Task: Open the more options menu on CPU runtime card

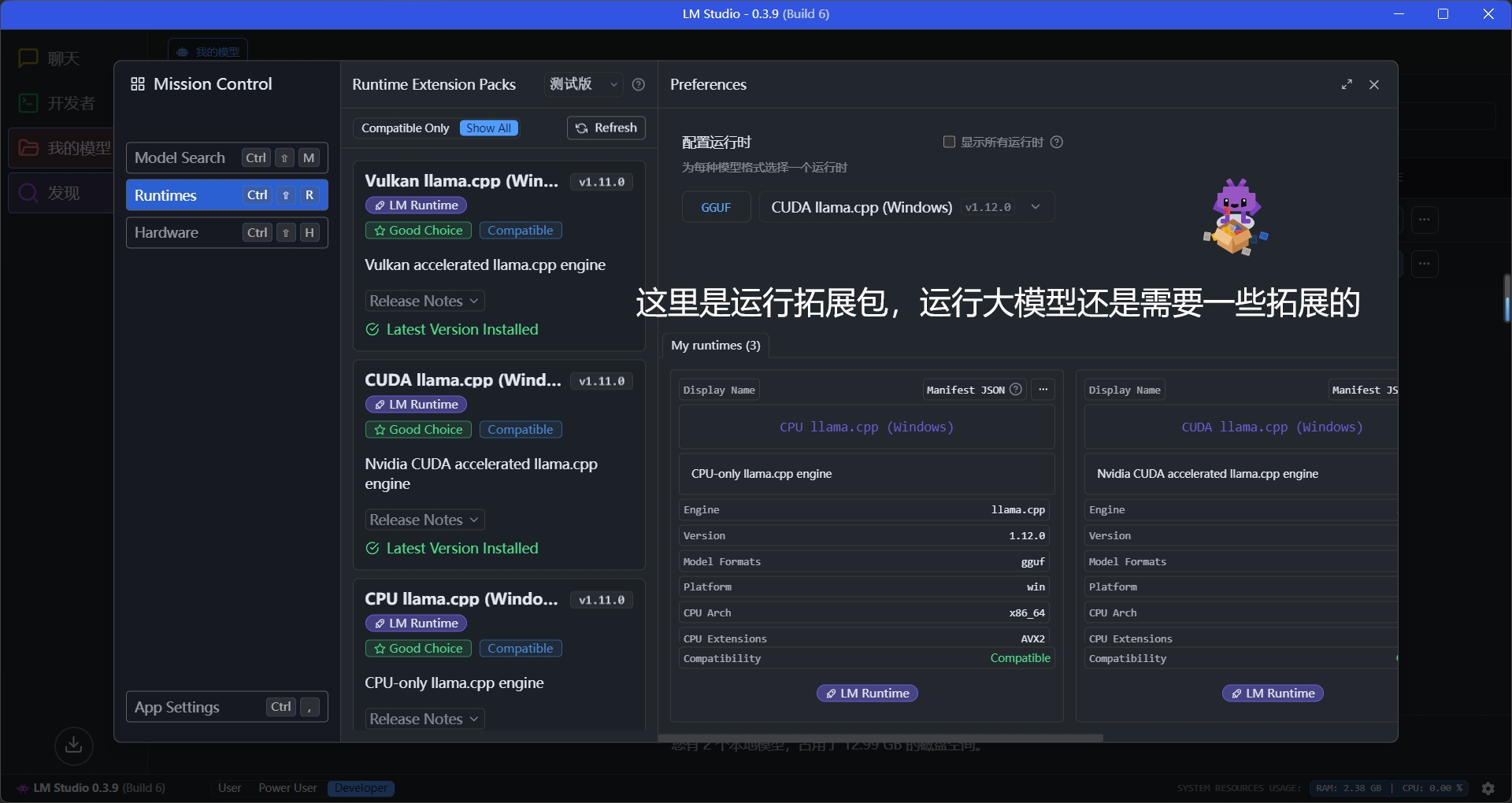Action: point(1043,389)
